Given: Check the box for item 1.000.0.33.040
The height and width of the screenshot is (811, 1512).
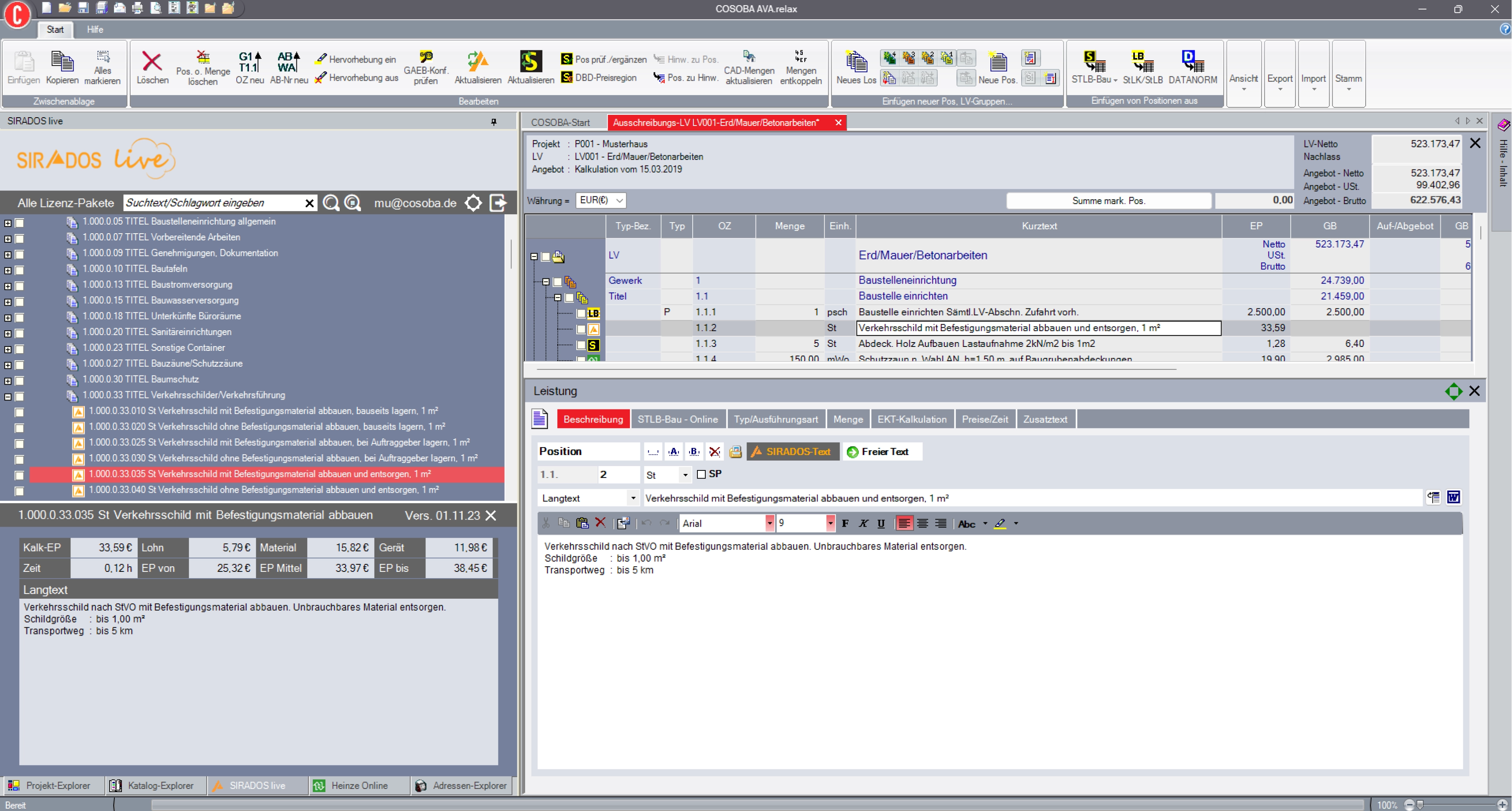Looking at the screenshot, I should point(19,491).
